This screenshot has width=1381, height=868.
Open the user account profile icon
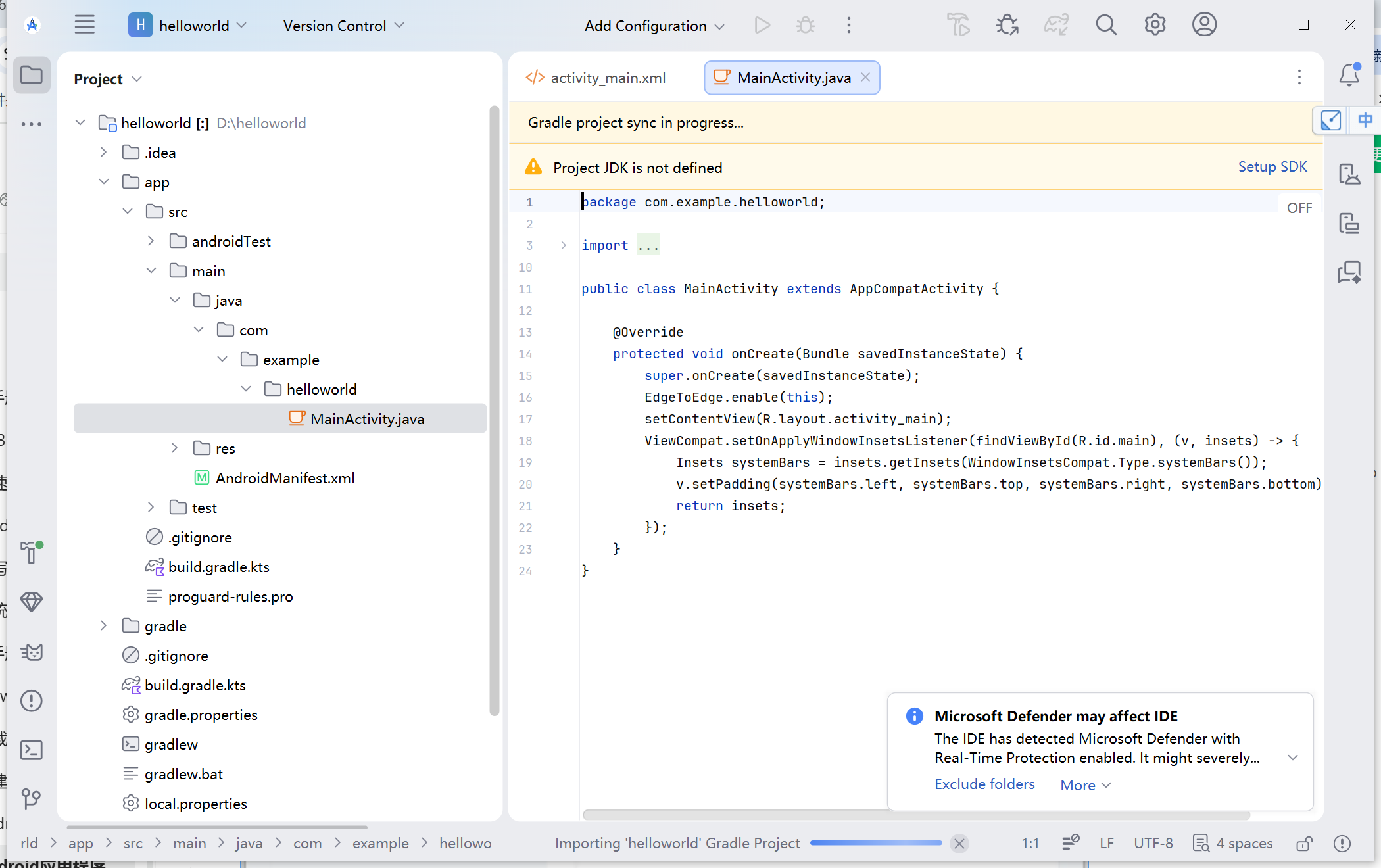click(1204, 25)
